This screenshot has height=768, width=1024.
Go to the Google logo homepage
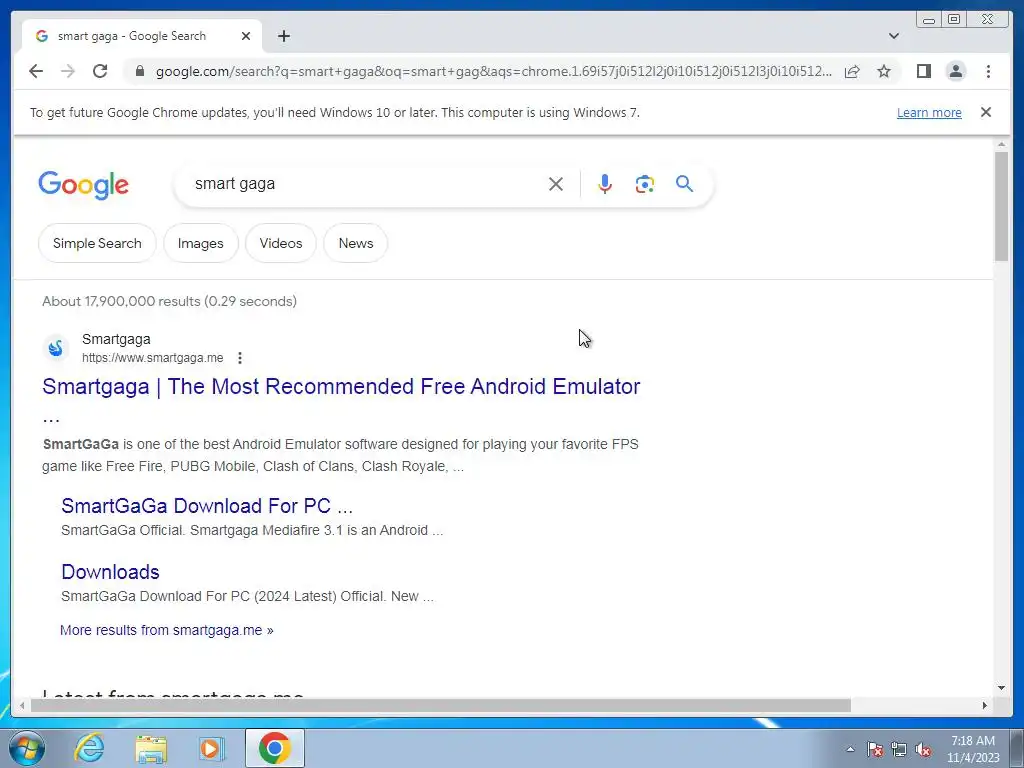[x=84, y=185]
